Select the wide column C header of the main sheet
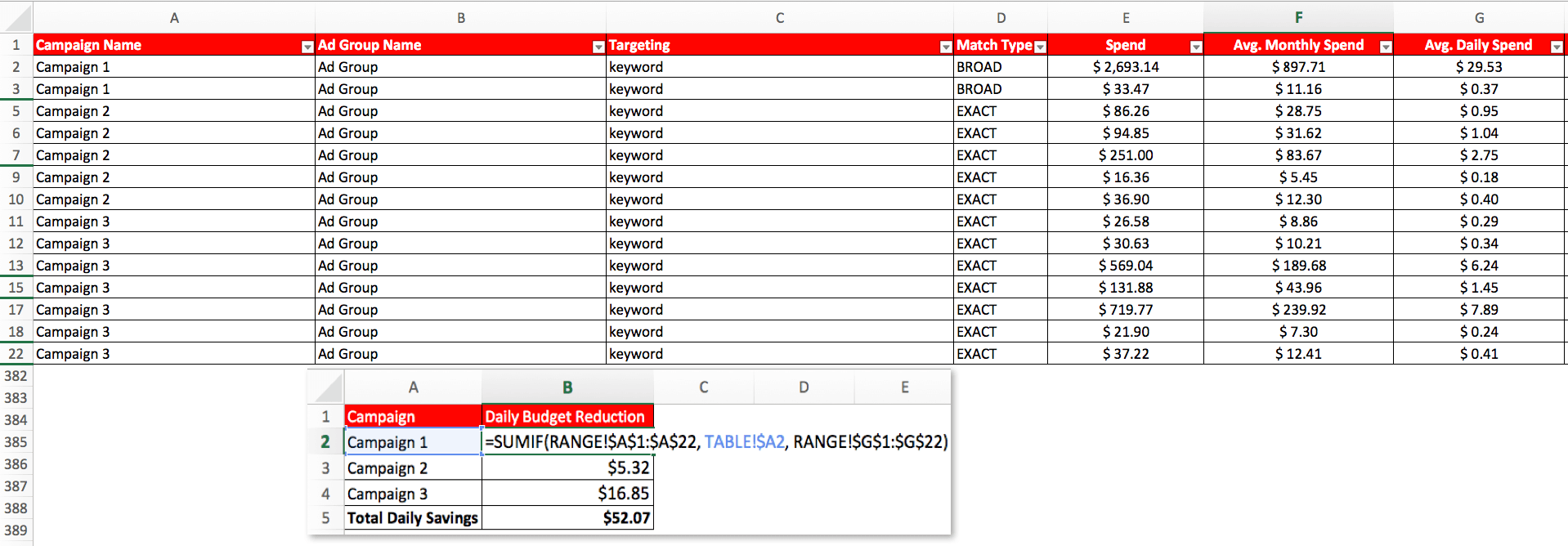Image resolution: width=1568 pixels, height=546 pixels. (x=780, y=17)
